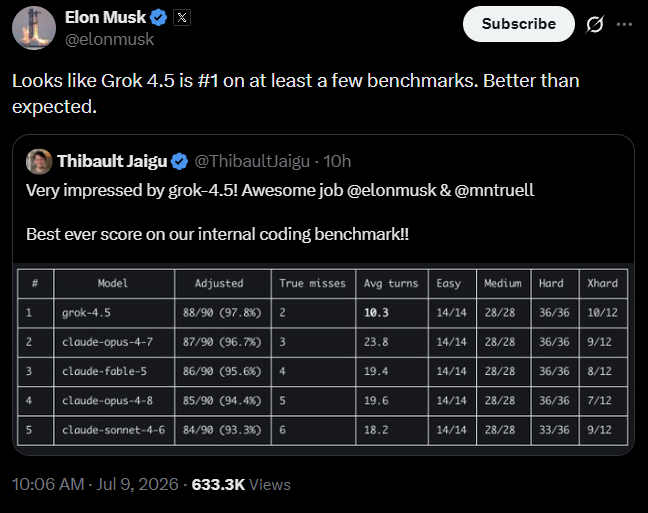Open the three-dots more options menu

(x=624, y=24)
